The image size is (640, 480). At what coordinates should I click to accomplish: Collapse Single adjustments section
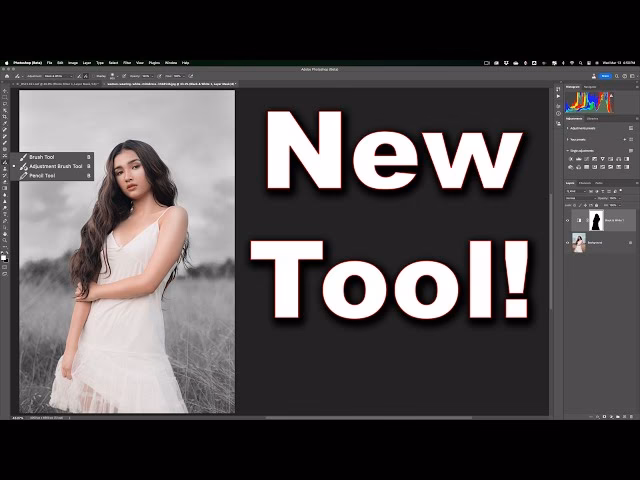click(567, 151)
